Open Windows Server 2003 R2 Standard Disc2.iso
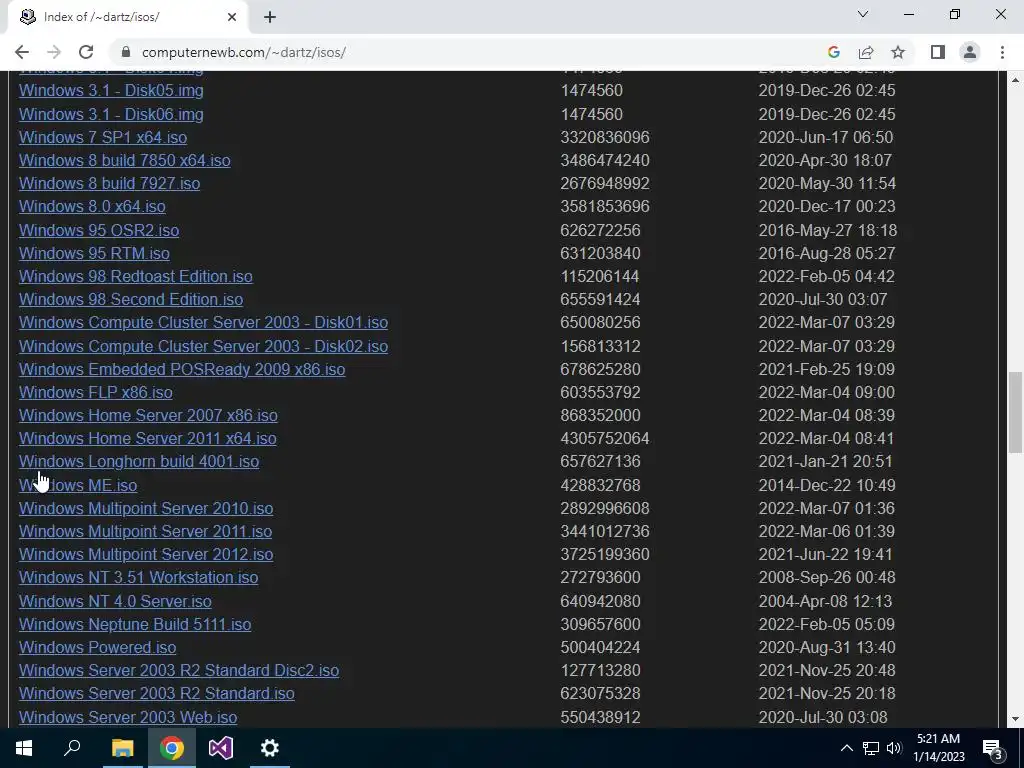 tap(179, 670)
